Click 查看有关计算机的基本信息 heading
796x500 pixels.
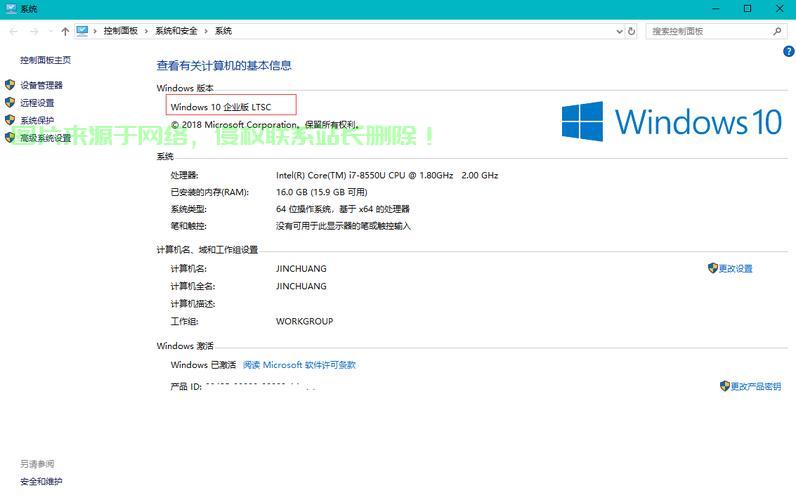tap(224, 65)
